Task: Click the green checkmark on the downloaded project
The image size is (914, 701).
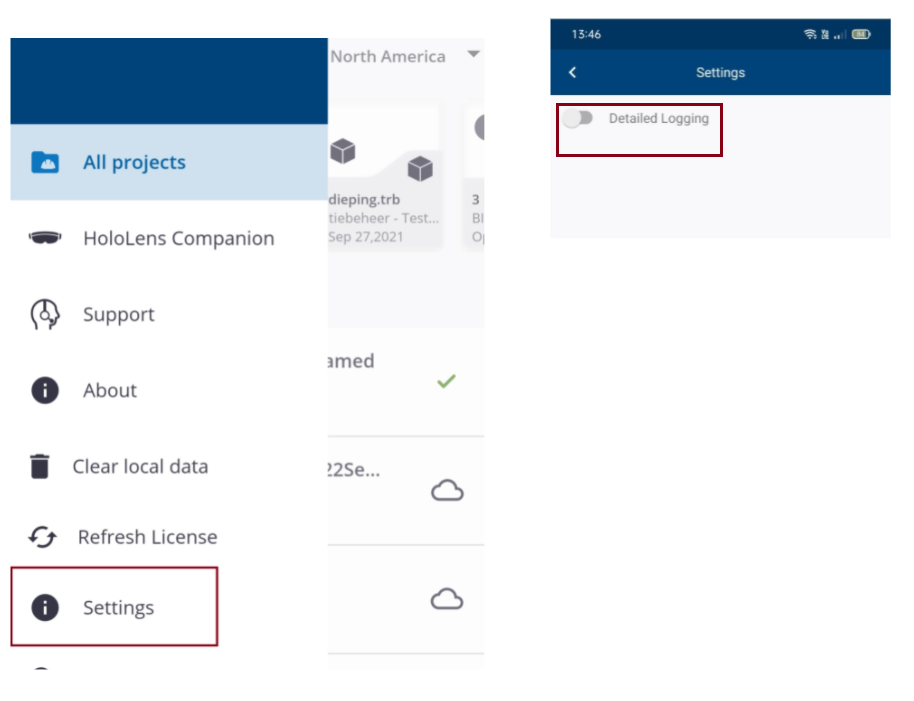Action: point(447,381)
